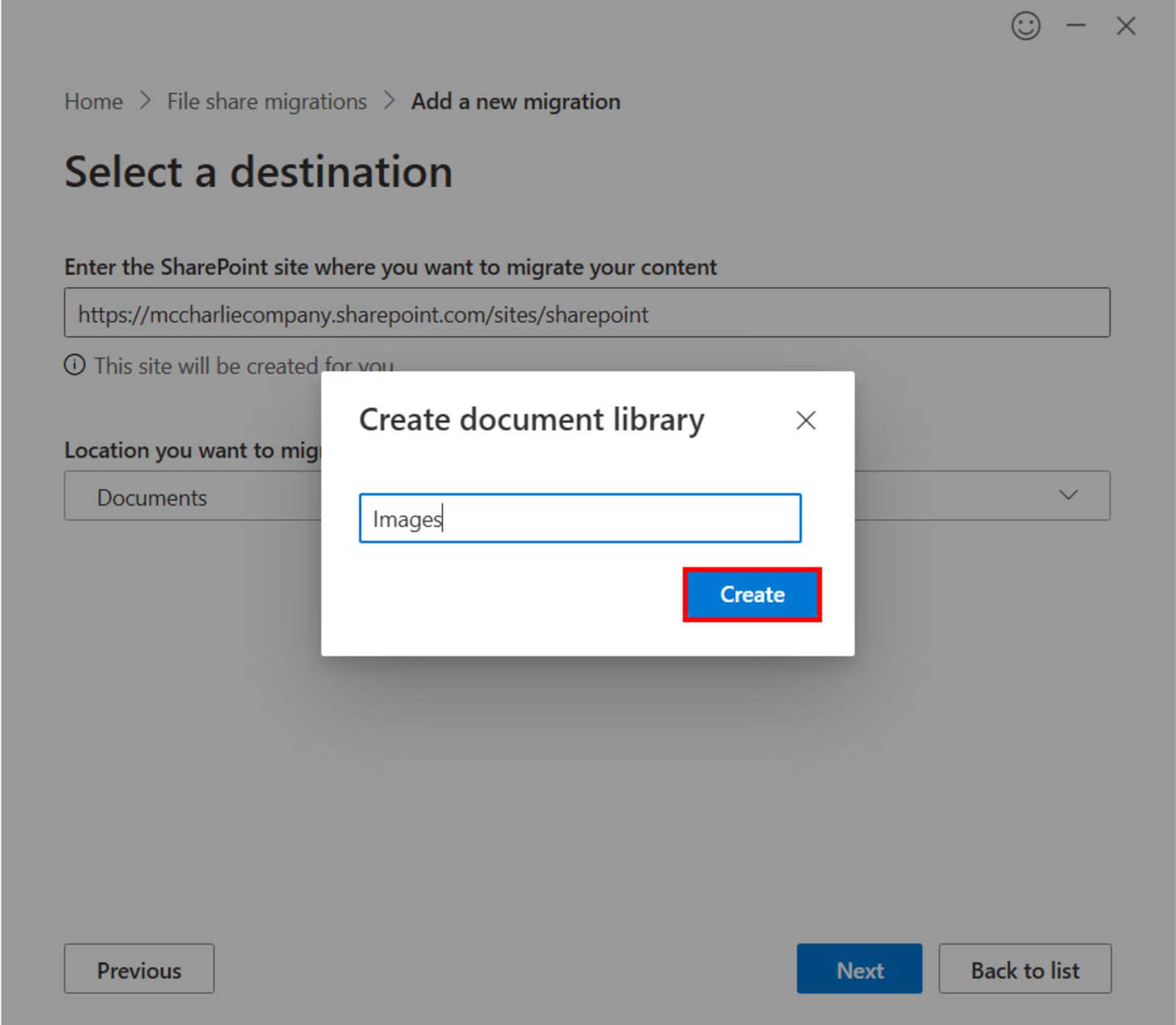Select the Documents text in the location box
Image resolution: width=1176 pixels, height=1025 pixels.
(151, 497)
